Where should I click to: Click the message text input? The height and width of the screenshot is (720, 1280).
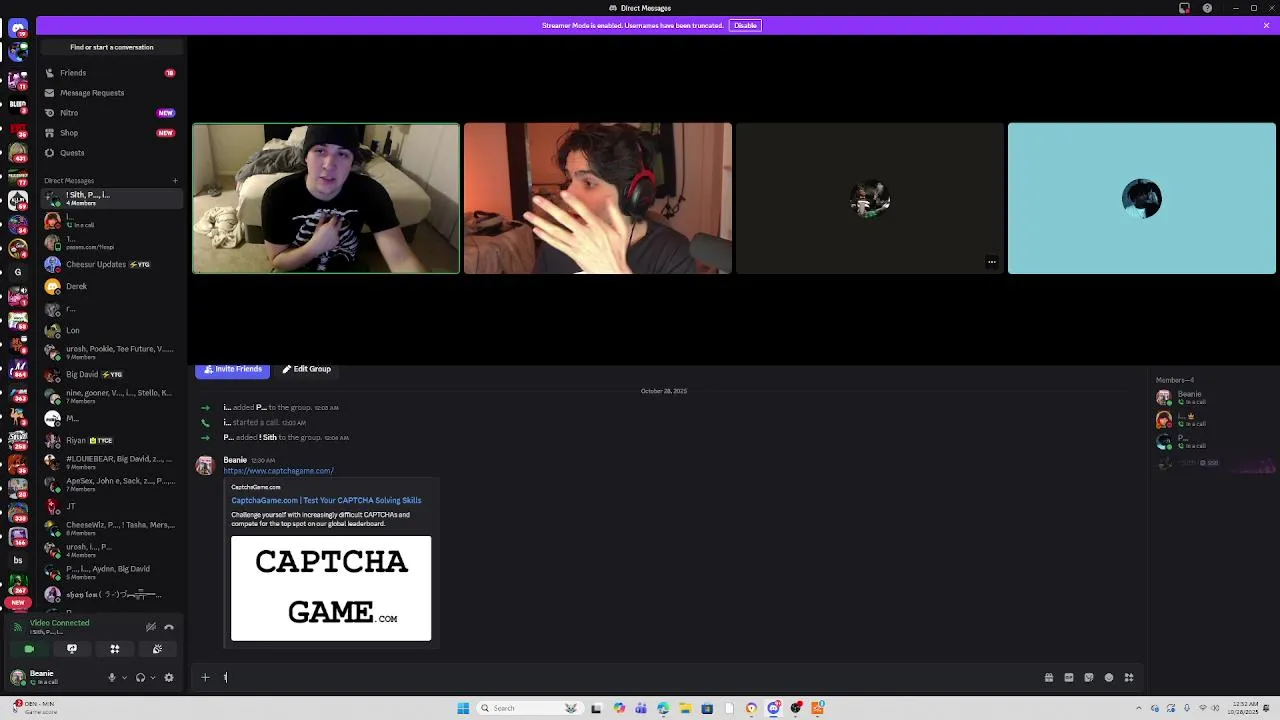click(628, 678)
